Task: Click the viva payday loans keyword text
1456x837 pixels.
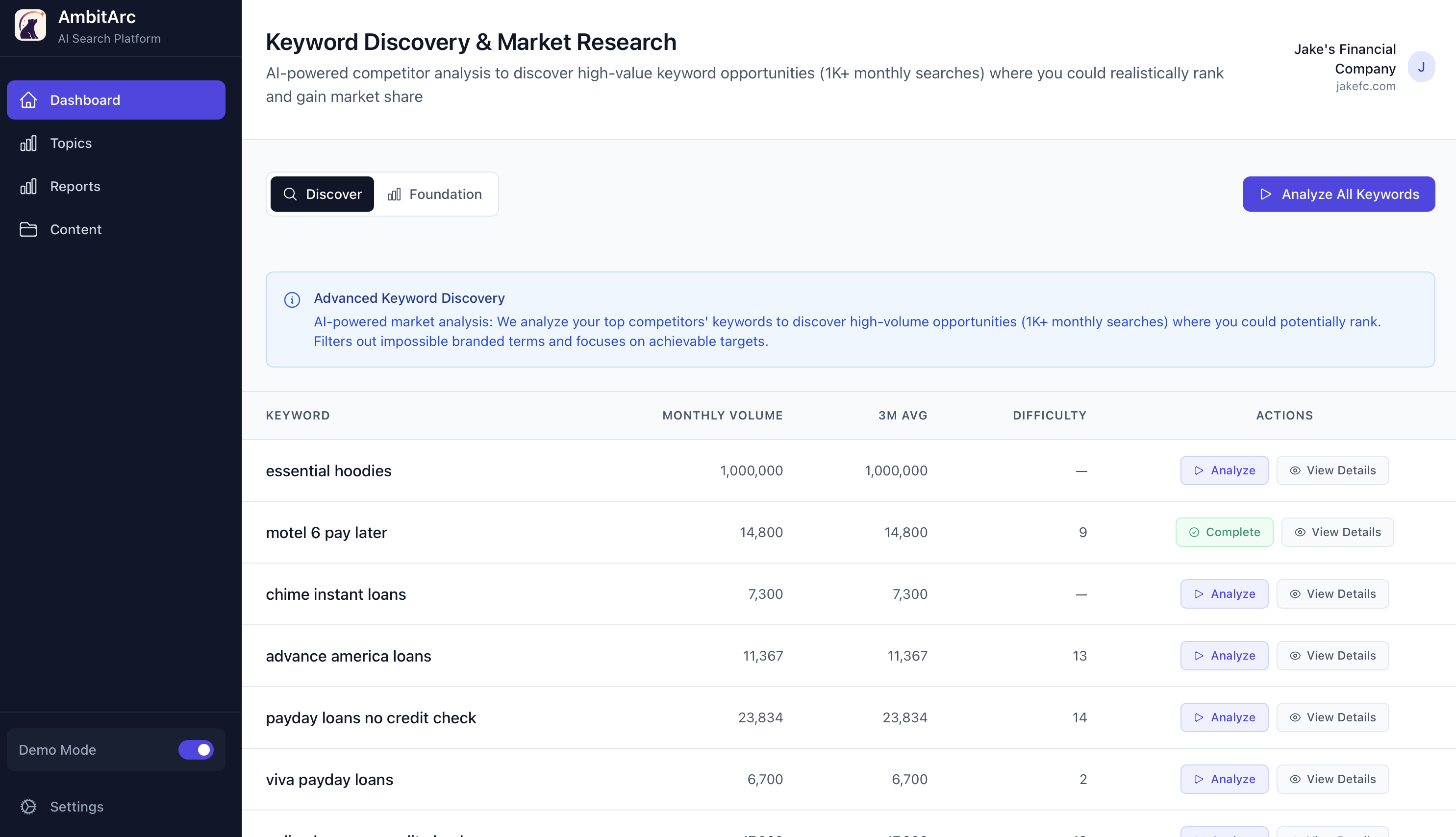Action: pyautogui.click(x=329, y=780)
